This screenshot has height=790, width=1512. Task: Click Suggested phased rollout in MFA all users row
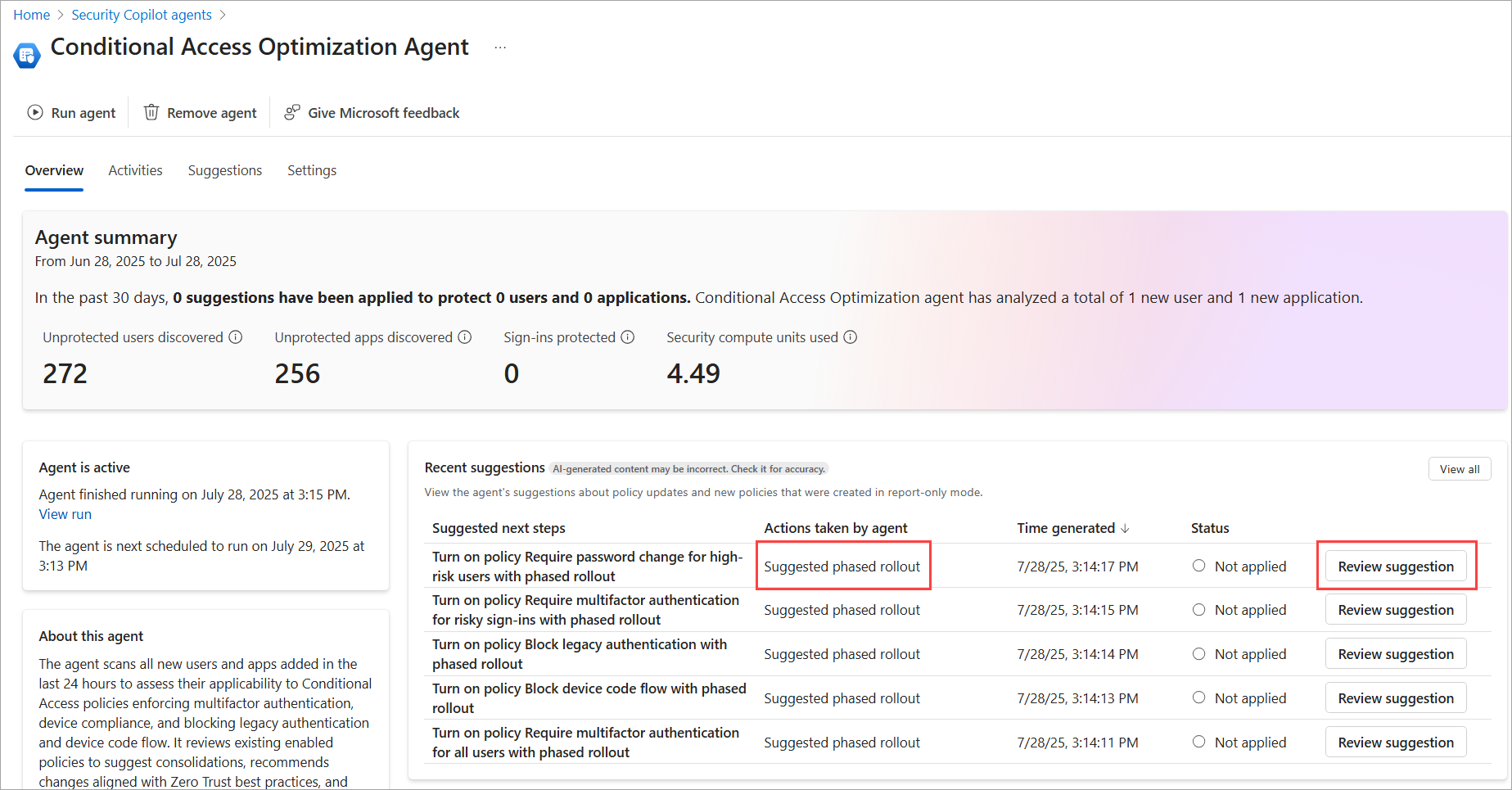pos(842,743)
